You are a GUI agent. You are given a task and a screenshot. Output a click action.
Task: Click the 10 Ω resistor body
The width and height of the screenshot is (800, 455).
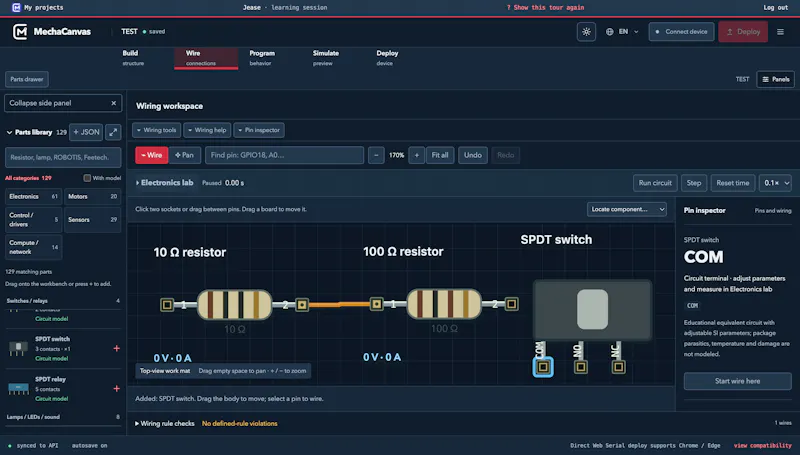[235, 305]
